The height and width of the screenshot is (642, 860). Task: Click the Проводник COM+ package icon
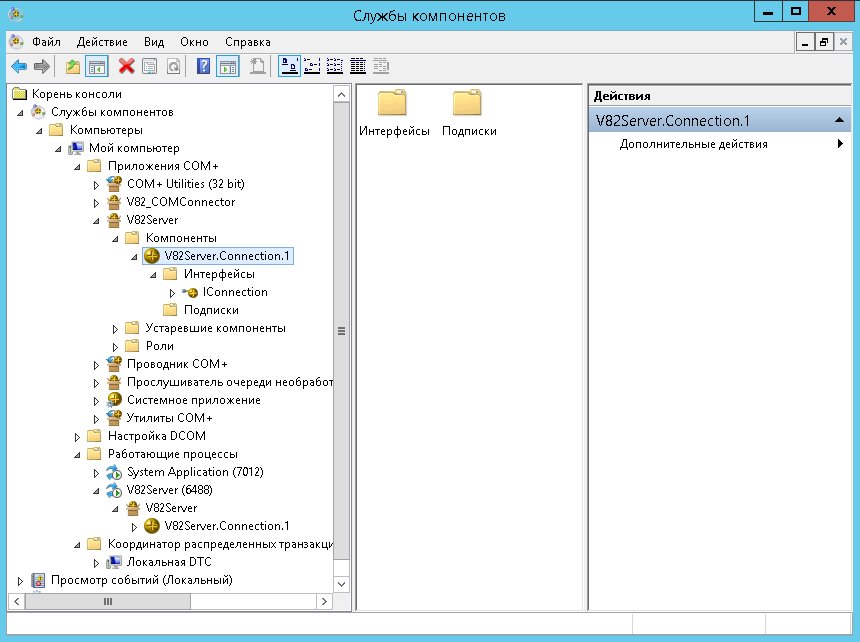(x=114, y=364)
